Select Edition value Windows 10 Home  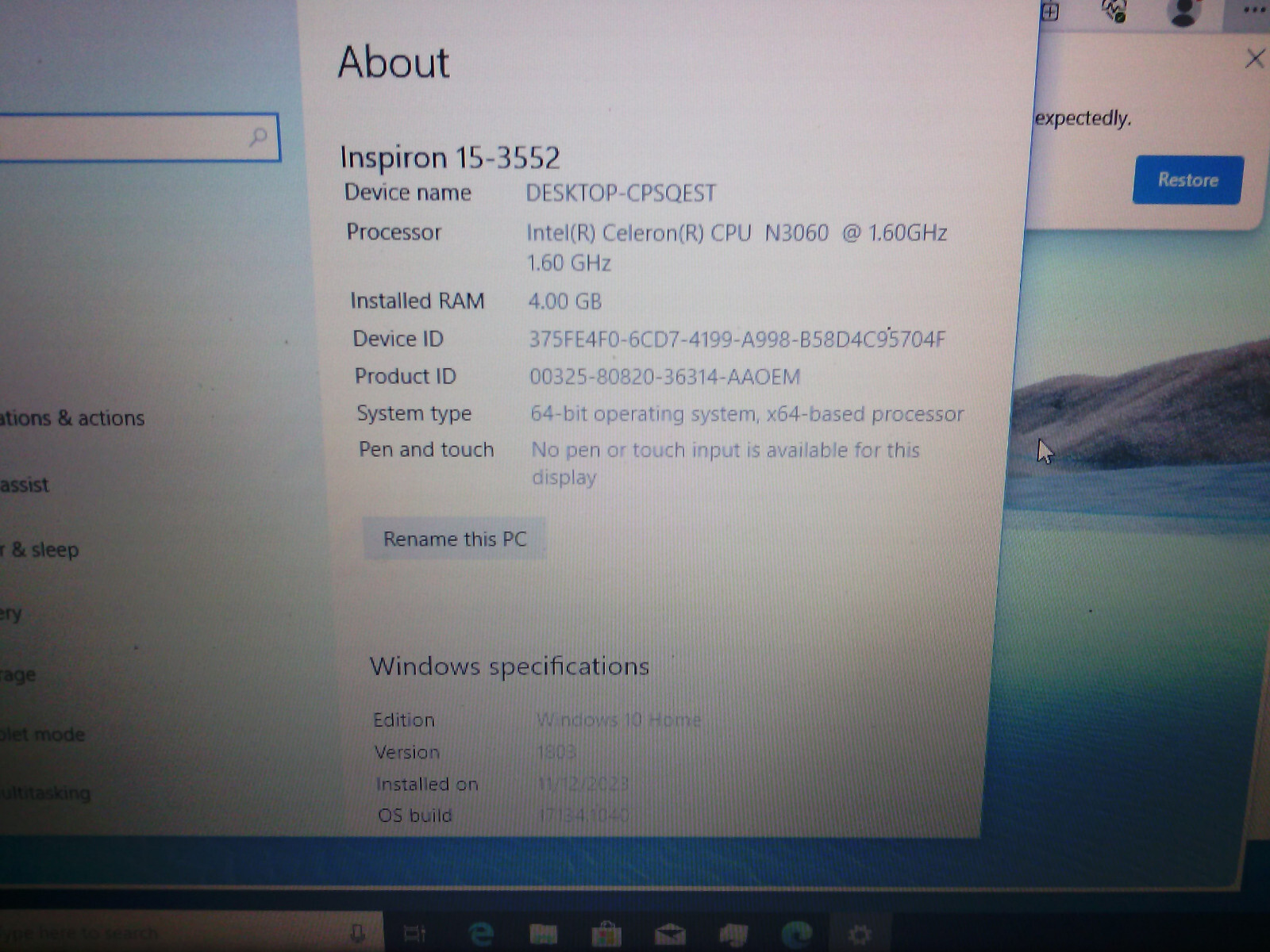pyautogui.click(x=619, y=720)
